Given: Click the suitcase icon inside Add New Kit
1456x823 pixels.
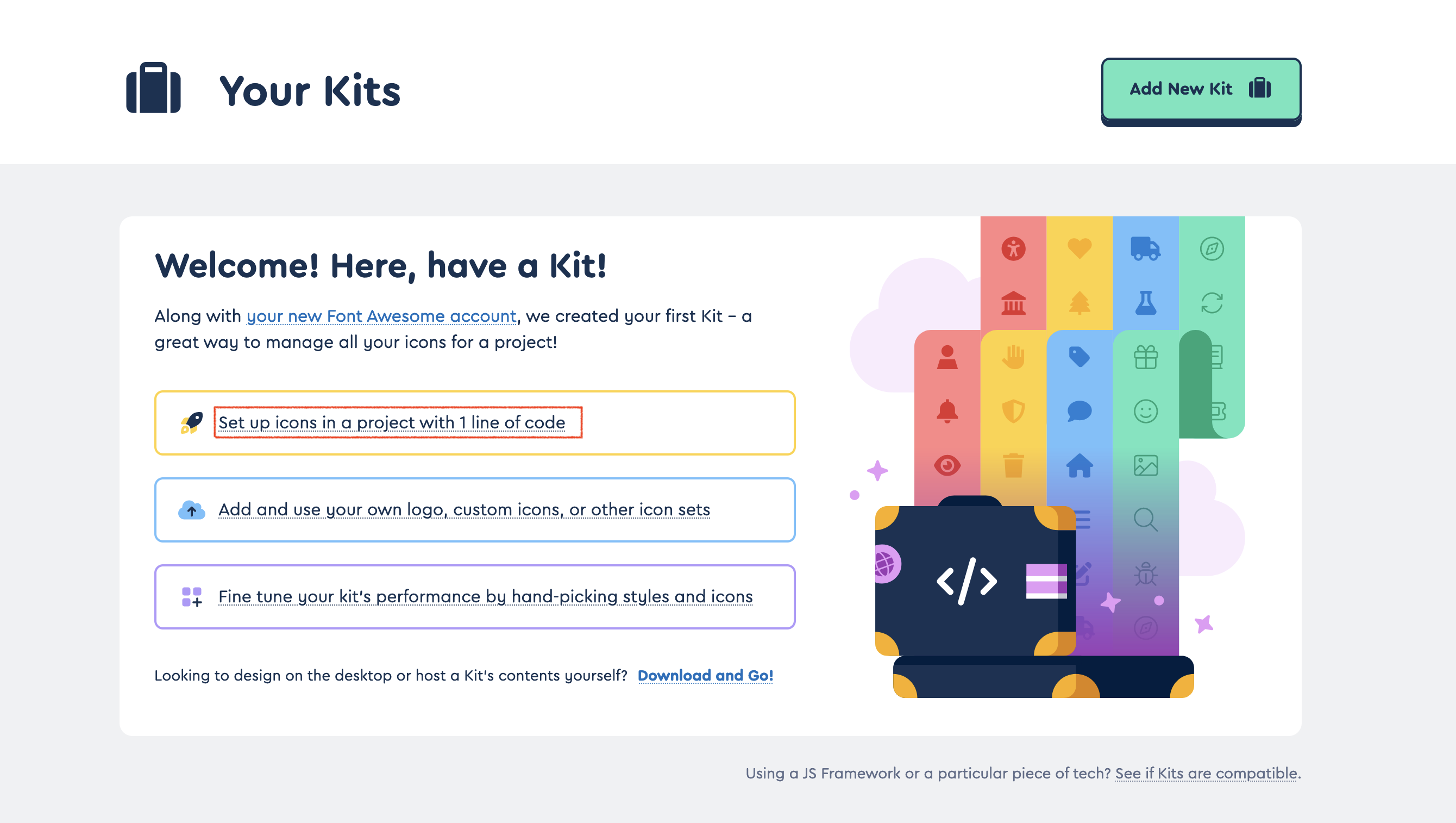Looking at the screenshot, I should click(x=1259, y=88).
